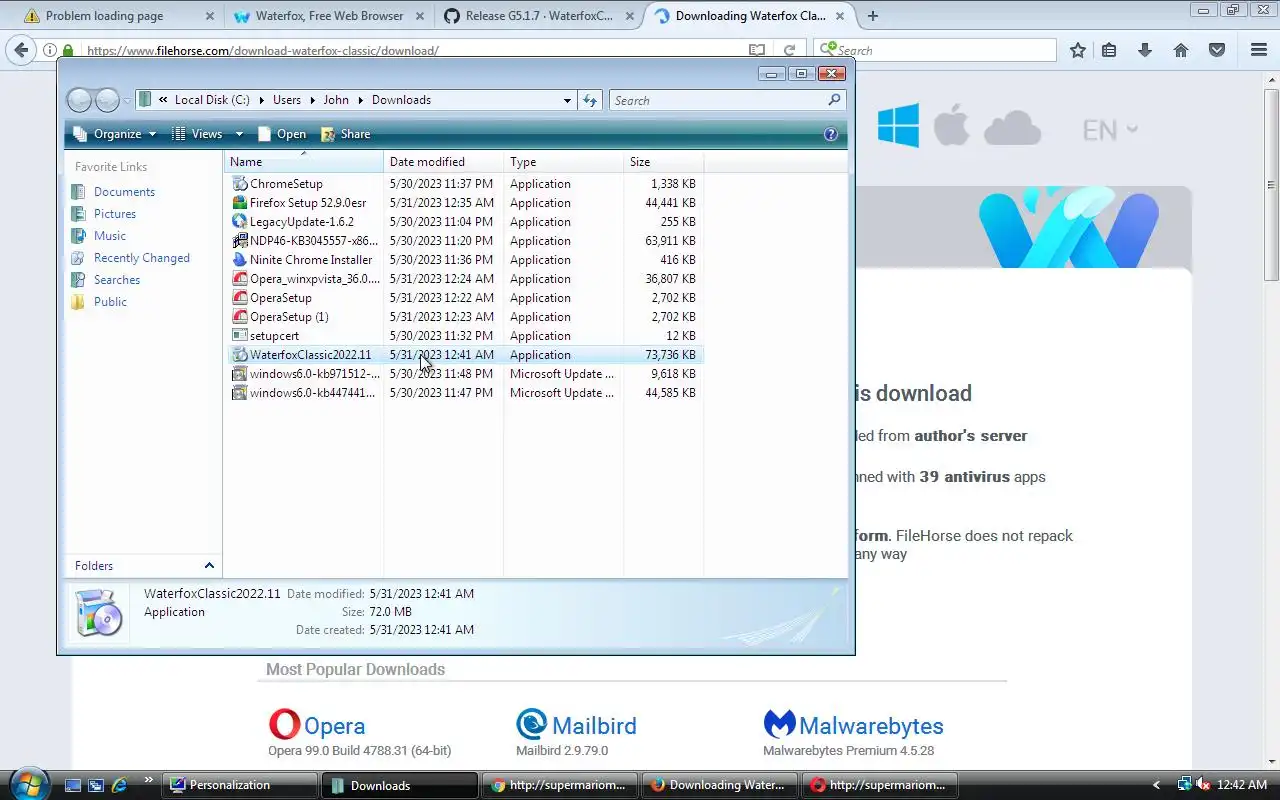This screenshot has height=800, width=1280.
Task: Open the Waterfox hamburger menu
Action: click(1259, 50)
